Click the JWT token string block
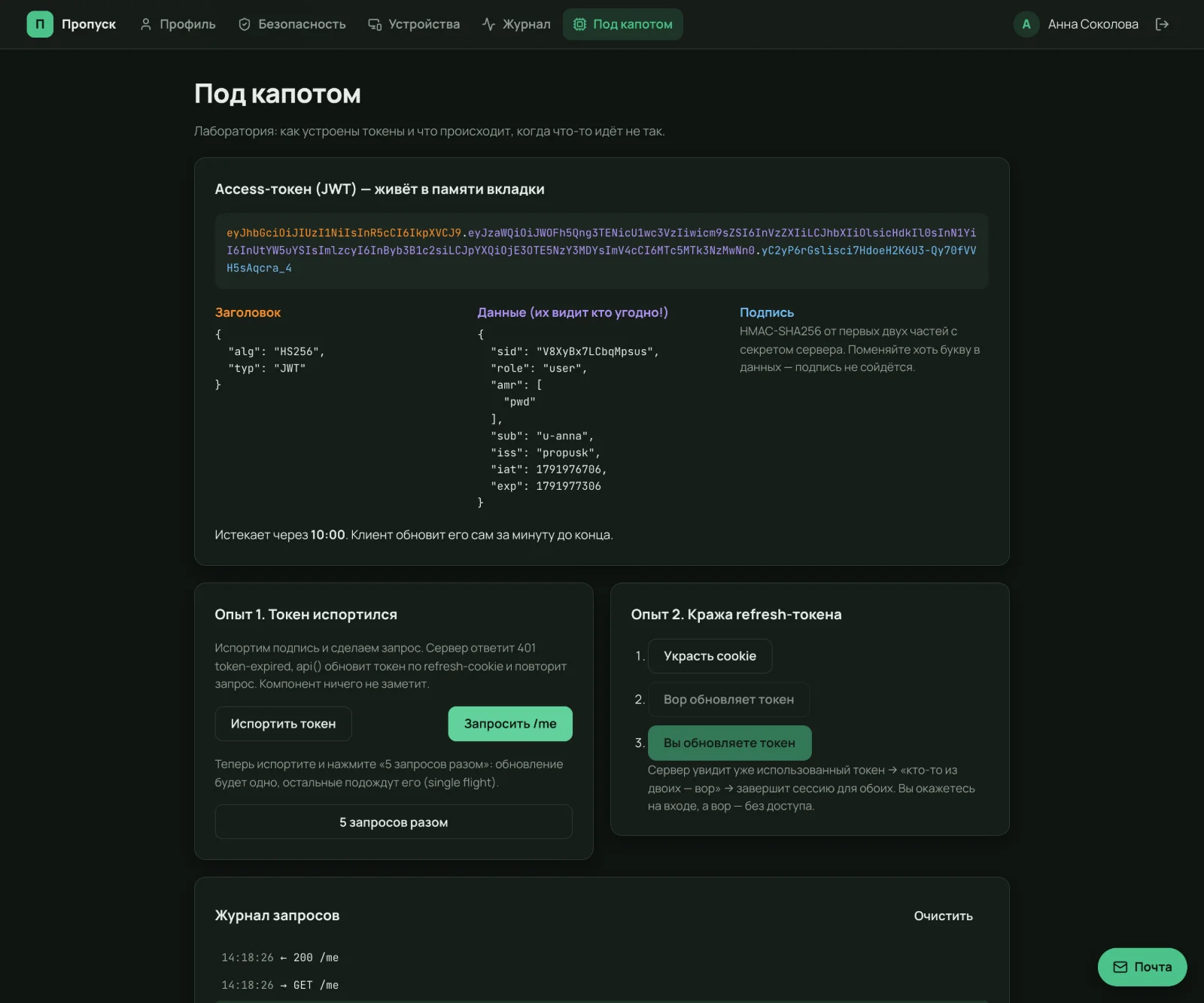This screenshot has width=1204, height=1003. click(x=602, y=251)
